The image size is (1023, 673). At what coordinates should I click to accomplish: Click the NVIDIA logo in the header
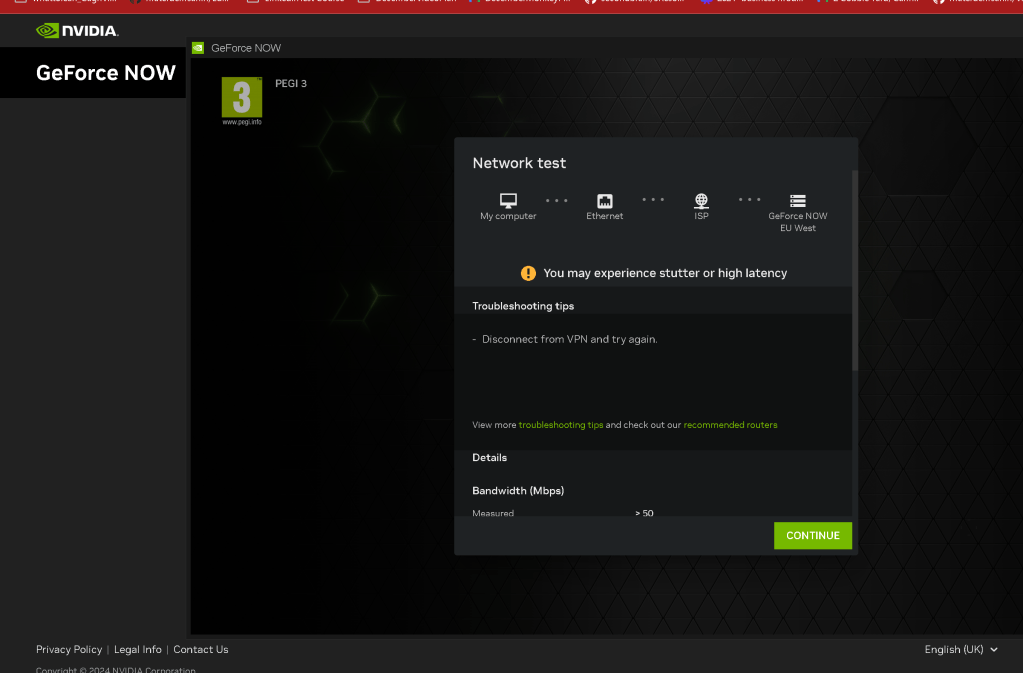[77, 31]
